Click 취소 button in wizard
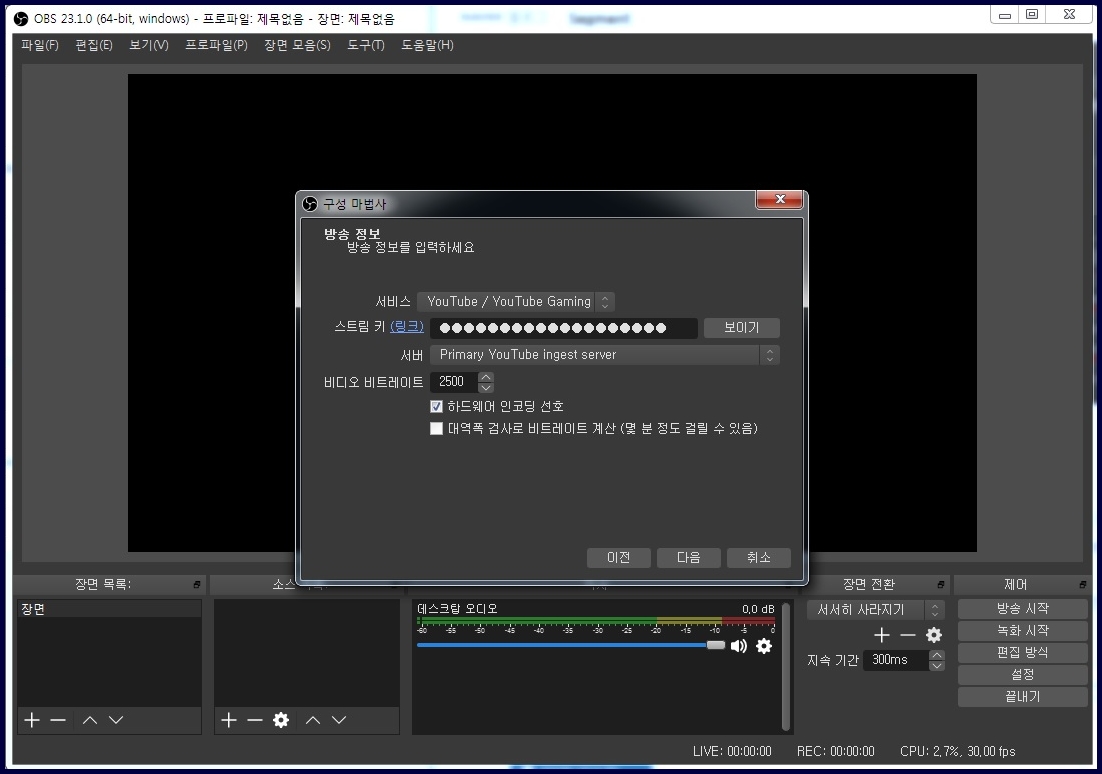The width and height of the screenshot is (1102, 774). (x=759, y=557)
